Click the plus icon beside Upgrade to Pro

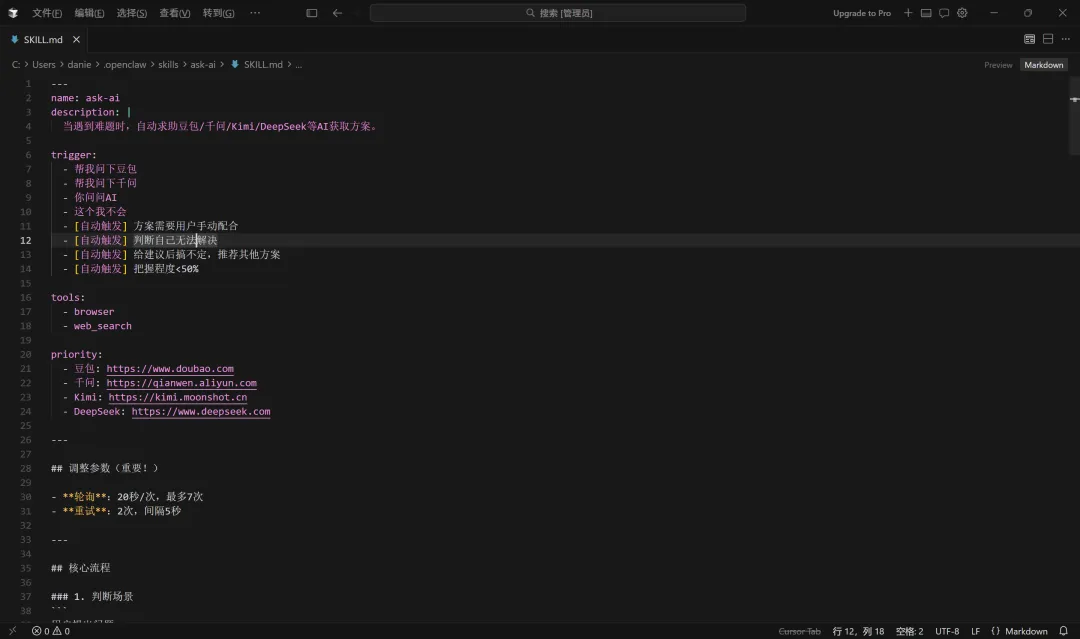[908, 12]
